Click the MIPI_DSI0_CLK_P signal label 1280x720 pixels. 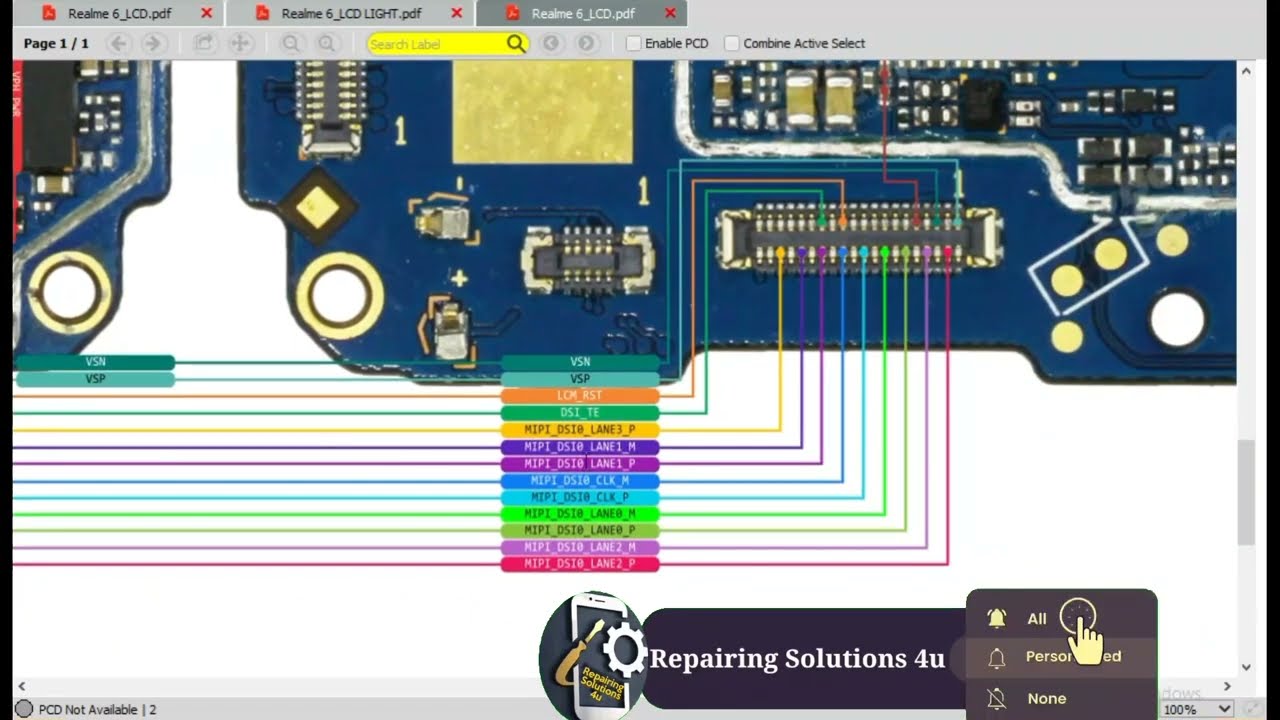[x=580, y=497]
